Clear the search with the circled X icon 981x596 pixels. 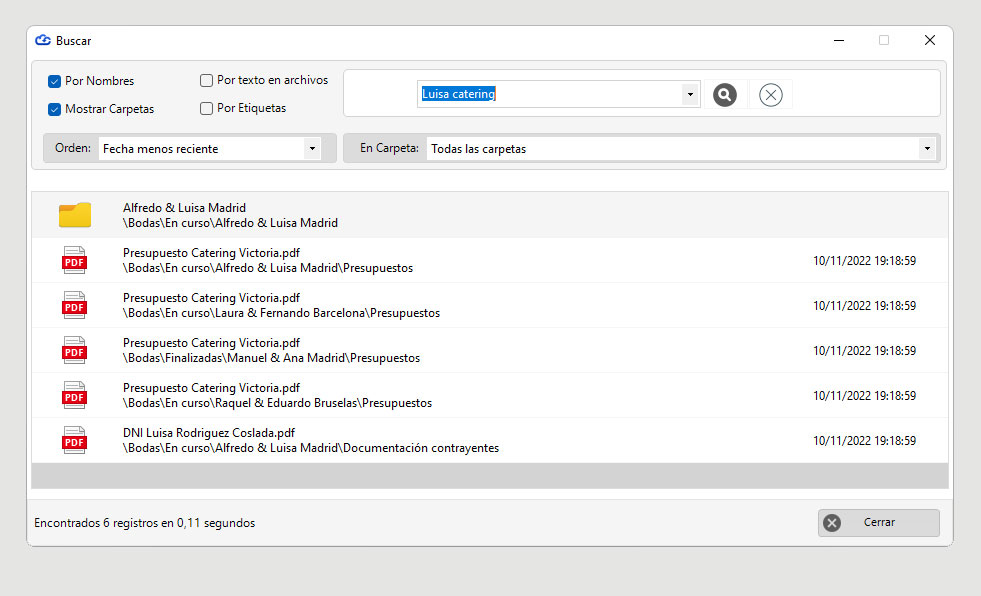[771, 95]
